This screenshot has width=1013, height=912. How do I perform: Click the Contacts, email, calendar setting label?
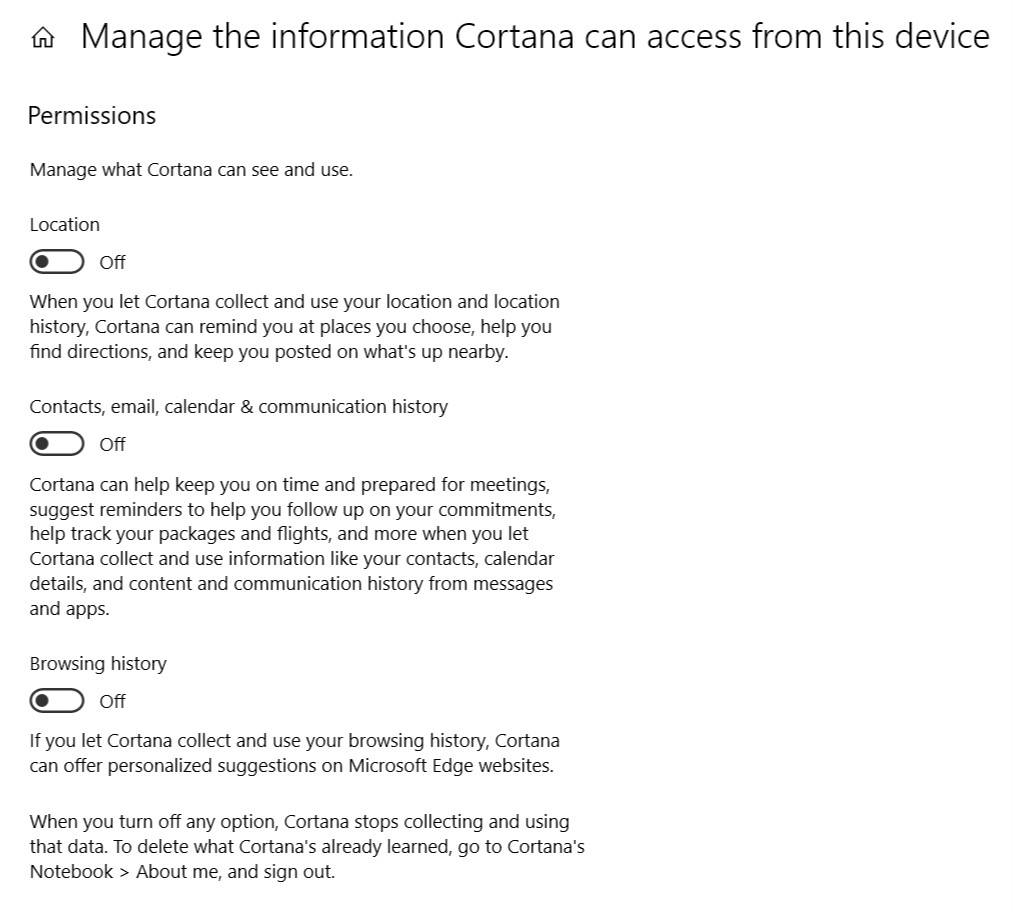[238, 407]
